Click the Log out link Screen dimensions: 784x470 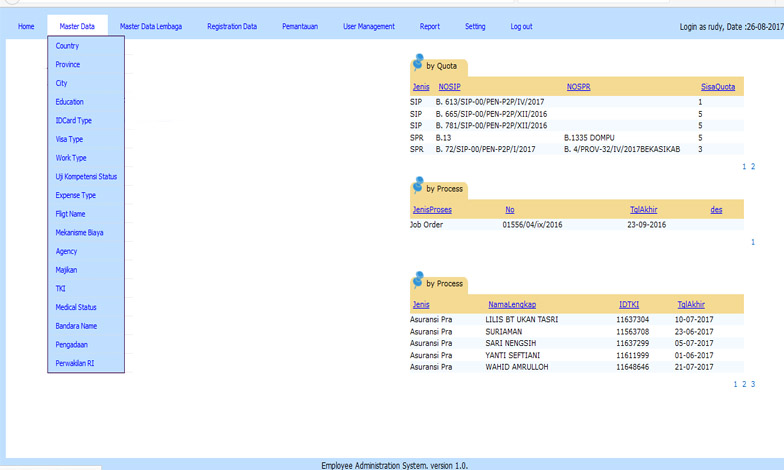(x=521, y=26)
